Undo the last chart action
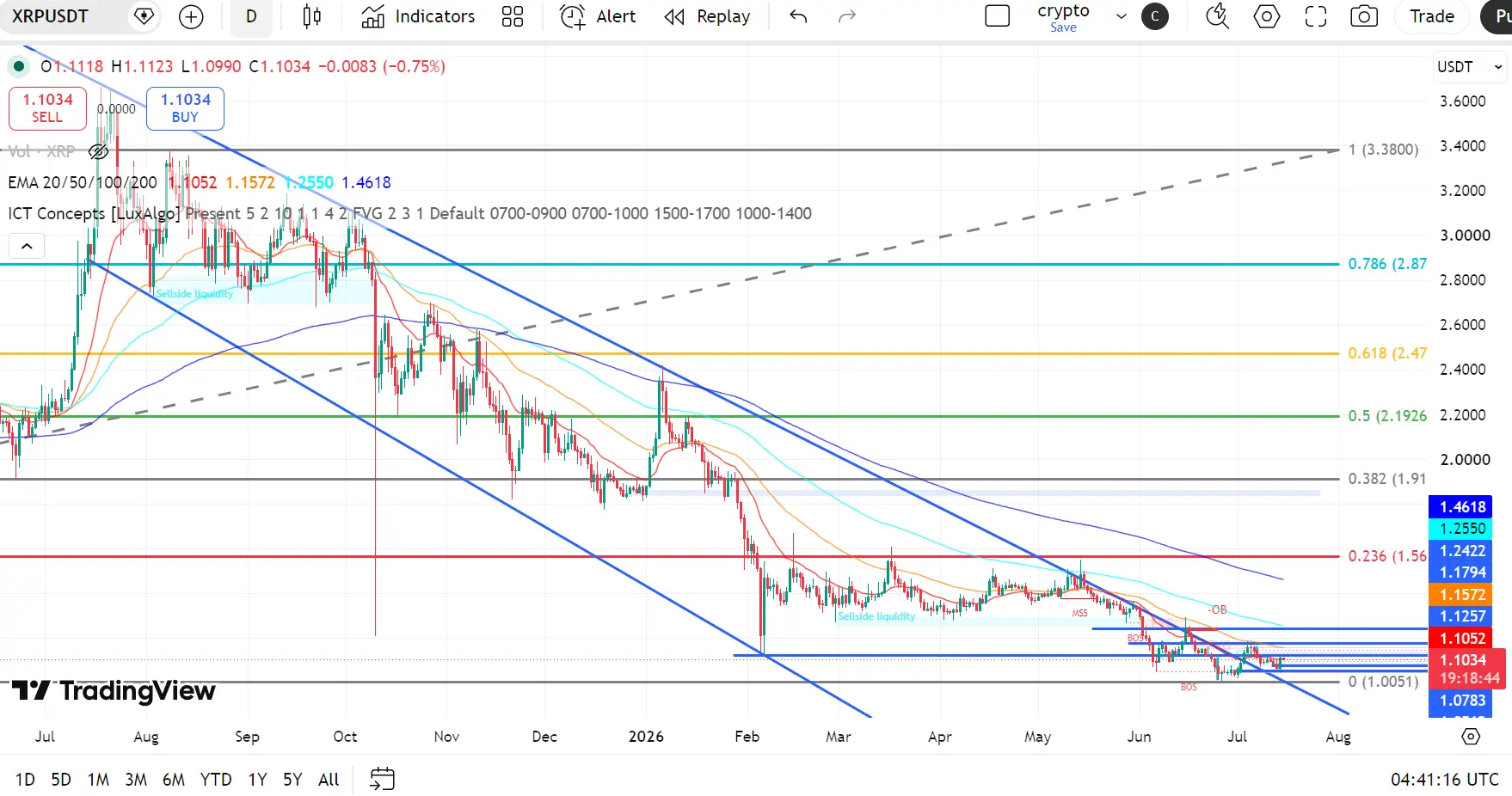This screenshot has height=796, width=1512. coord(798,16)
